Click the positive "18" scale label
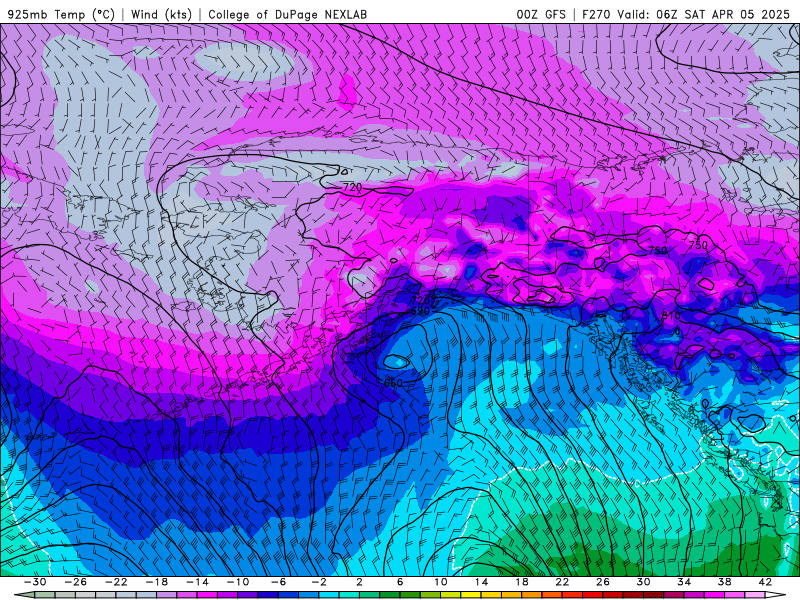800x600 pixels. click(x=521, y=582)
